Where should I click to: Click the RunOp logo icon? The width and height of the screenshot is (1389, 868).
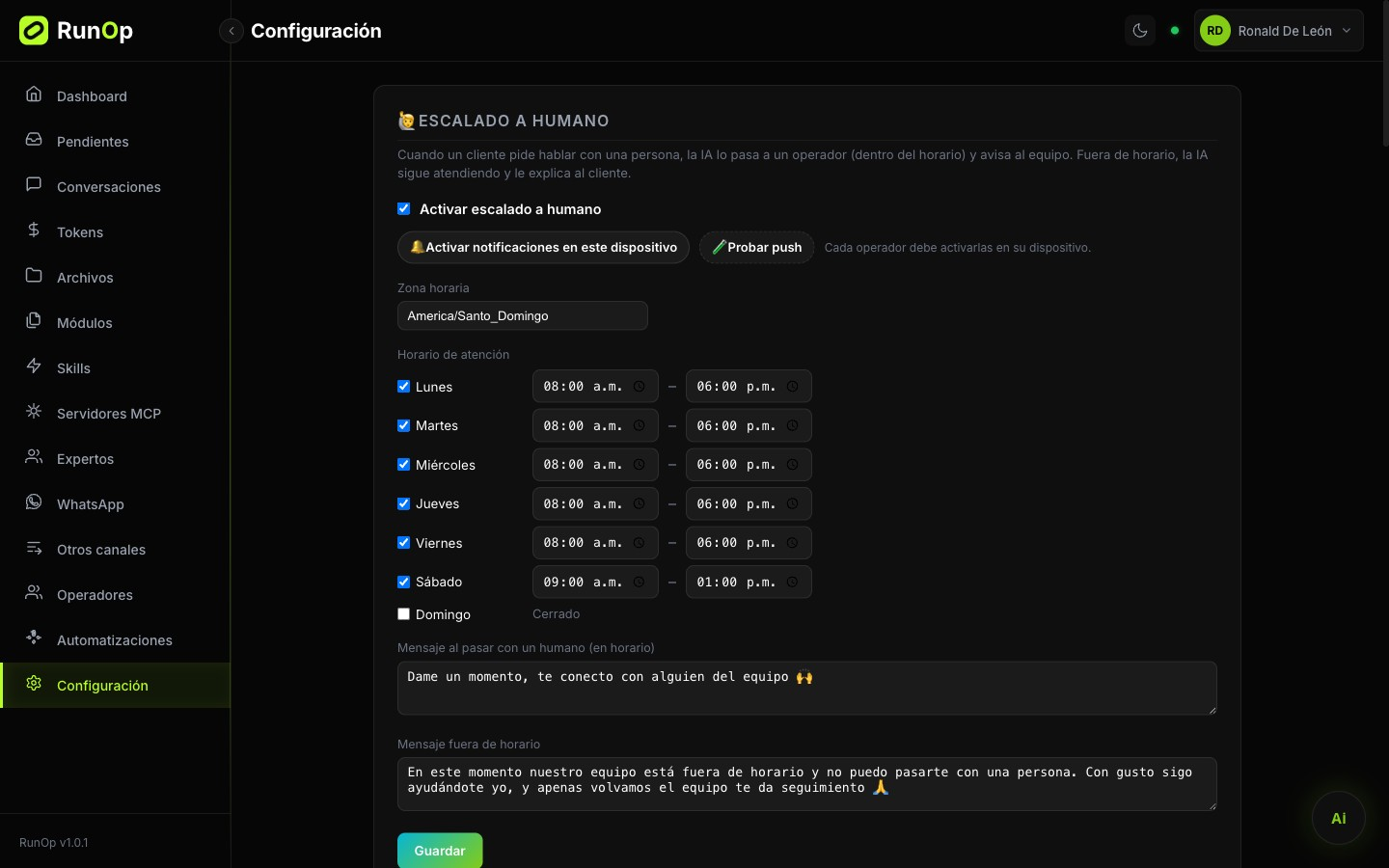click(x=34, y=31)
